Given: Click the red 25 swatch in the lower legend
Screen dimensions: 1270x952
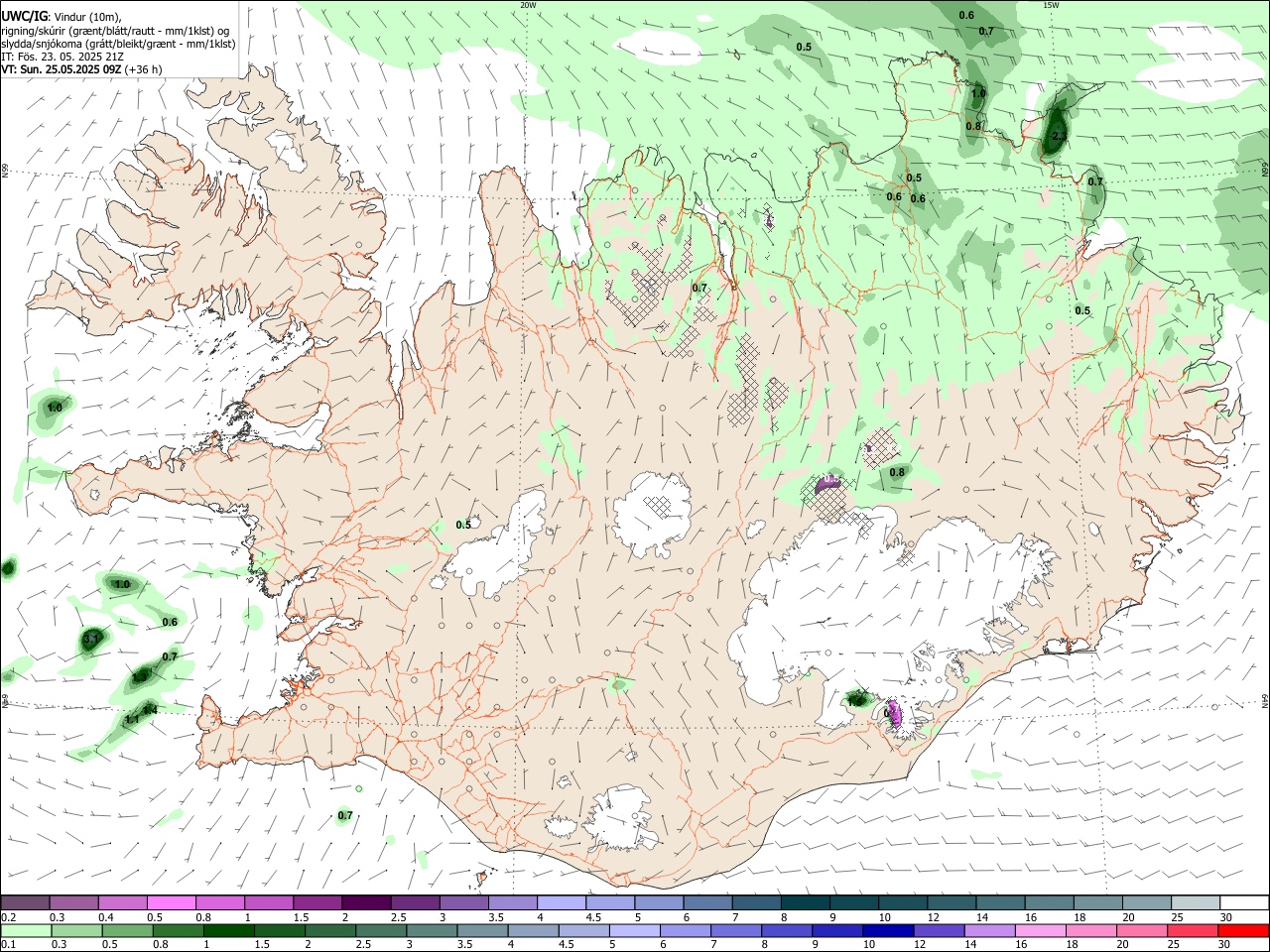Looking at the screenshot, I should point(1193,930).
